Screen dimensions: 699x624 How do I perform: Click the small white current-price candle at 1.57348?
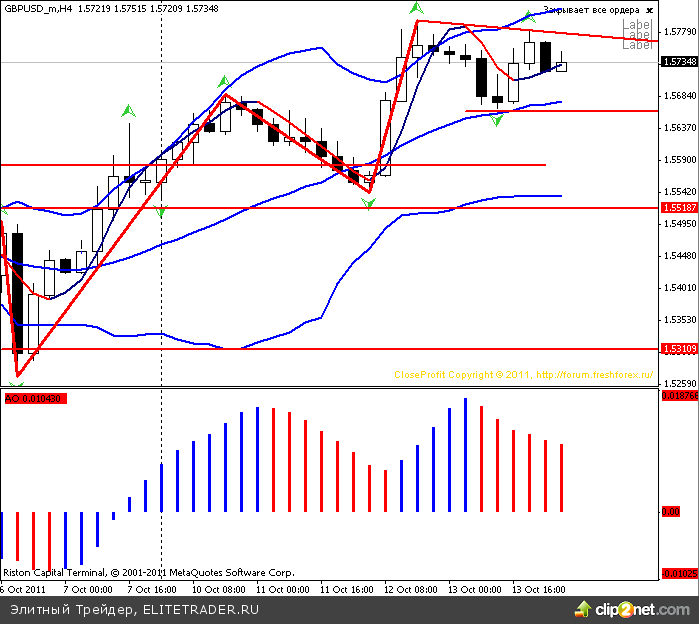click(561, 67)
